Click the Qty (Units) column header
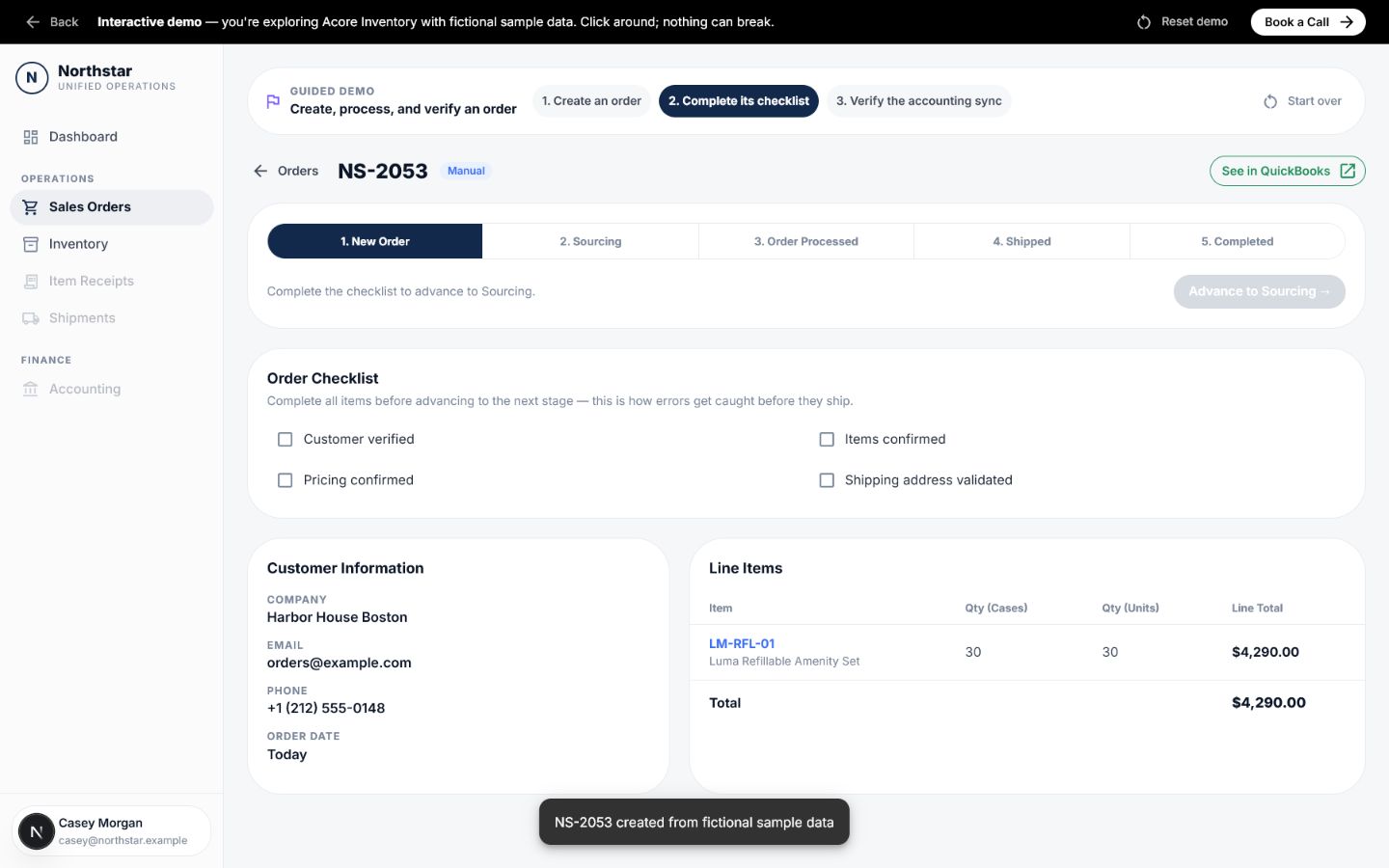1389x868 pixels. (x=1130, y=609)
